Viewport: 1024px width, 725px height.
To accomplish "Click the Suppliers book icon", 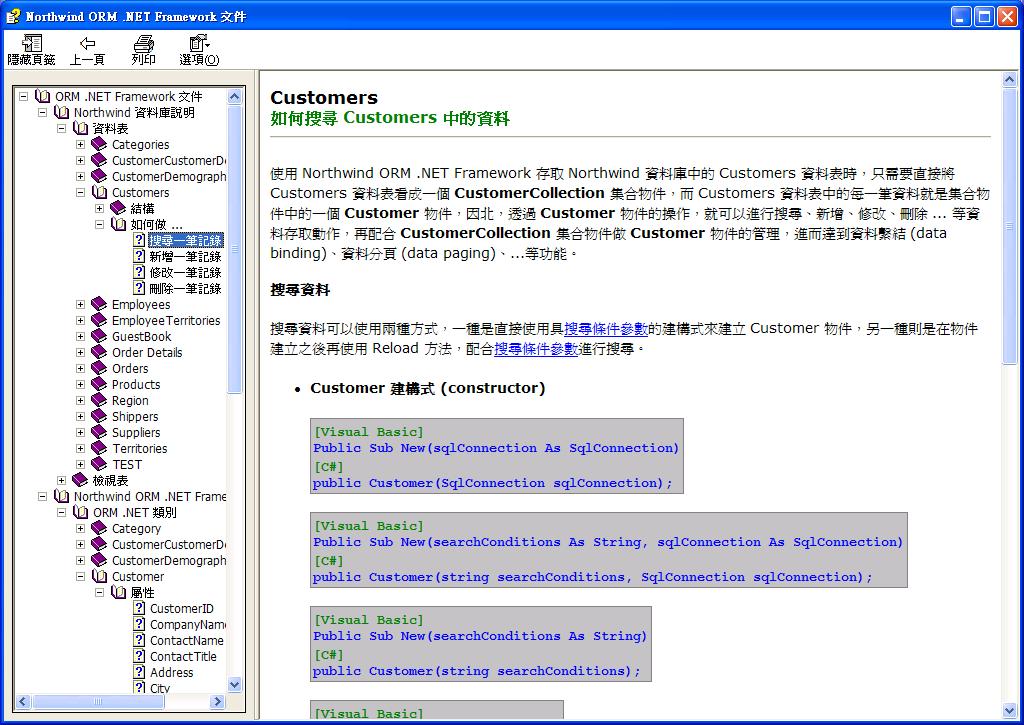I will click(99, 432).
